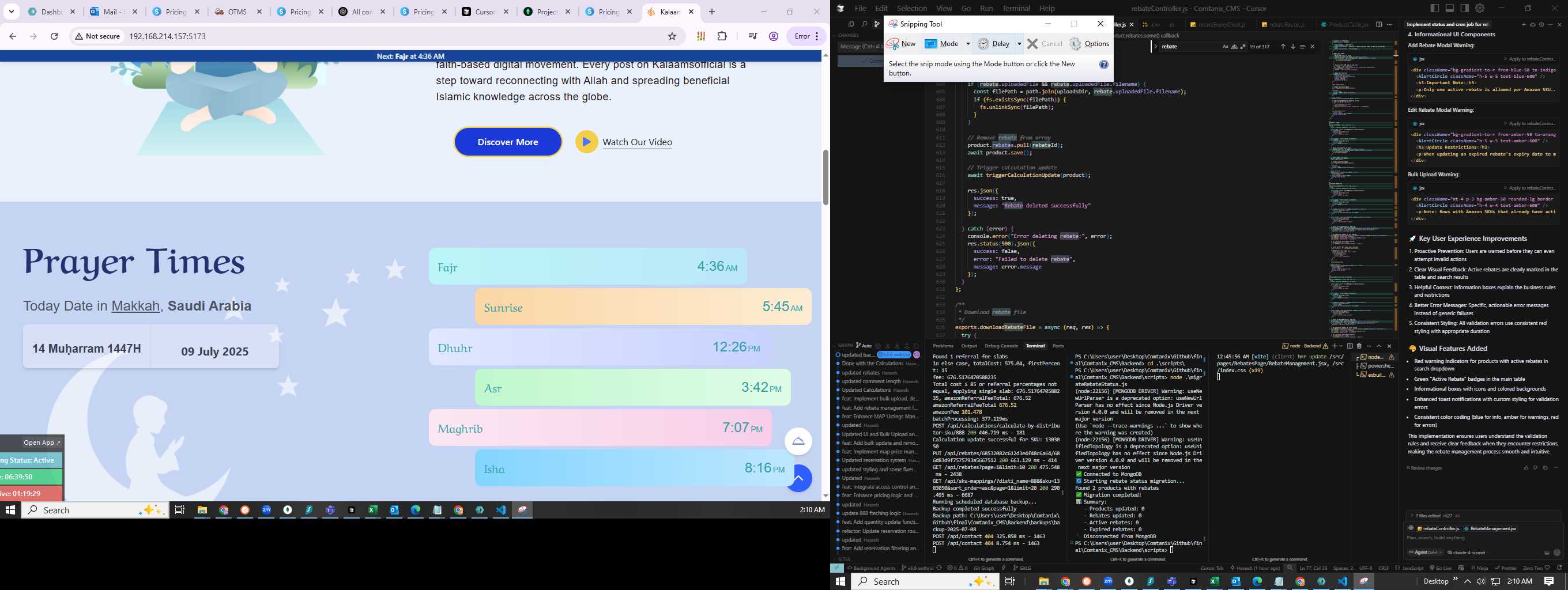Screen dimensions: 1568x590
Task: Open the Snipping Tool Delay dropdown arrow
Action: 1020,44
